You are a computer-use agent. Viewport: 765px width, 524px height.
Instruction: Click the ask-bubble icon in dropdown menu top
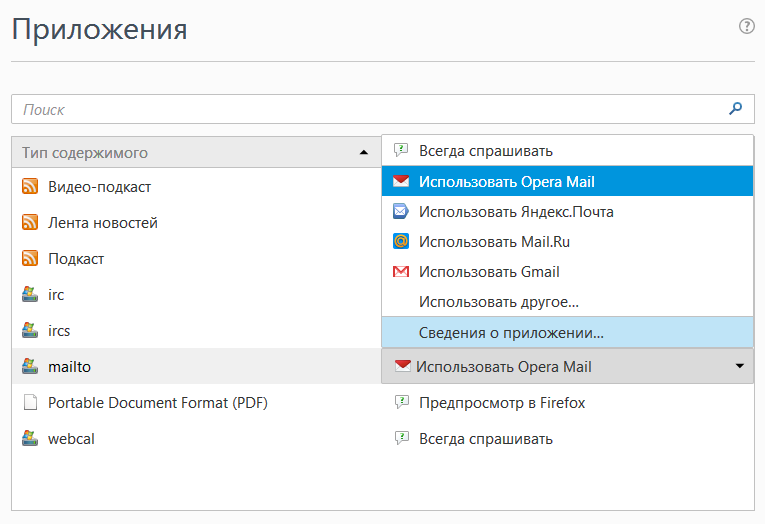pyautogui.click(x=401, y=150)
